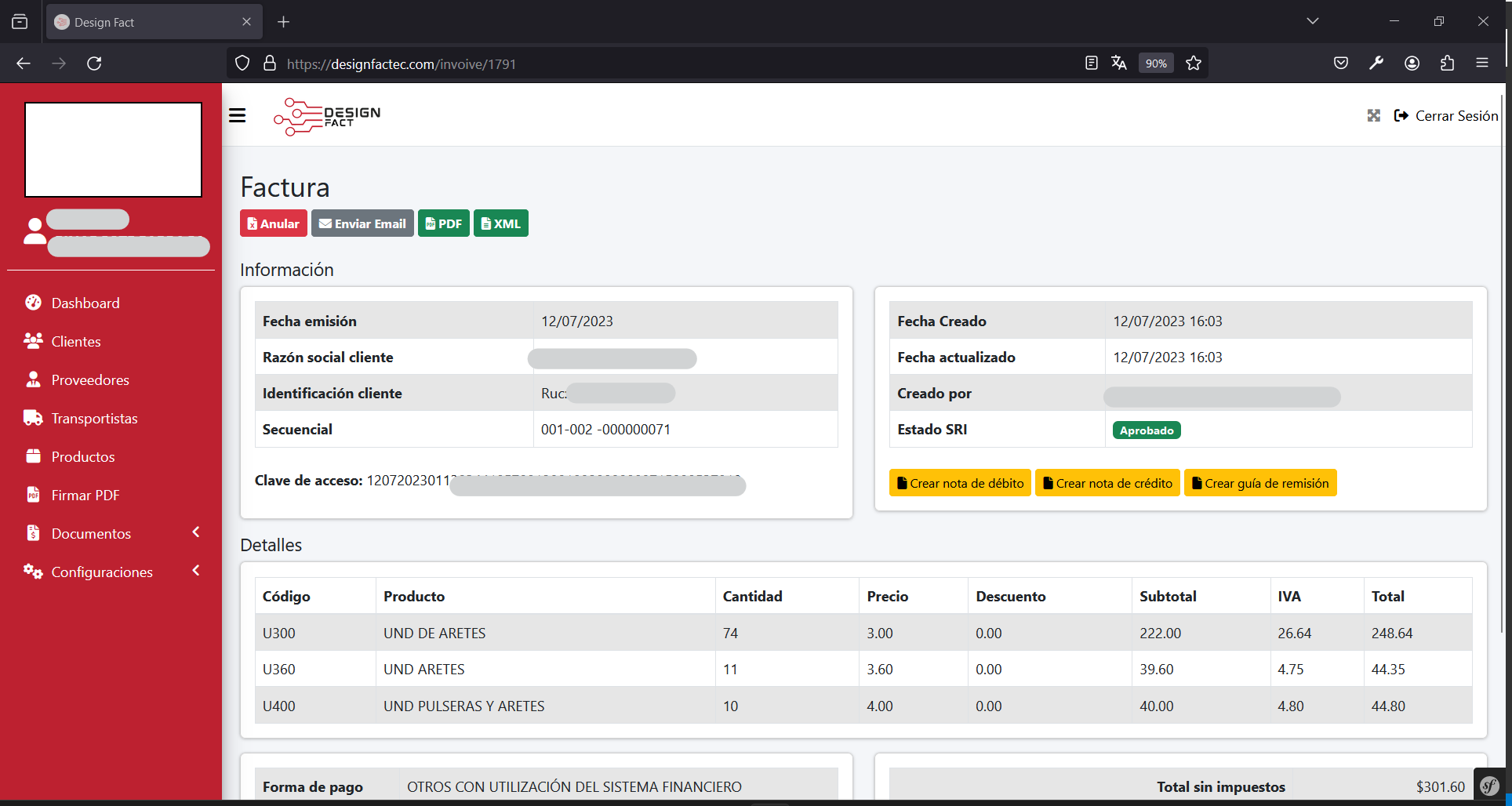The width and height of the screenshot is (1512, 806).
Task: Open Productos in sidebar
Action: (x=83, y=456)
